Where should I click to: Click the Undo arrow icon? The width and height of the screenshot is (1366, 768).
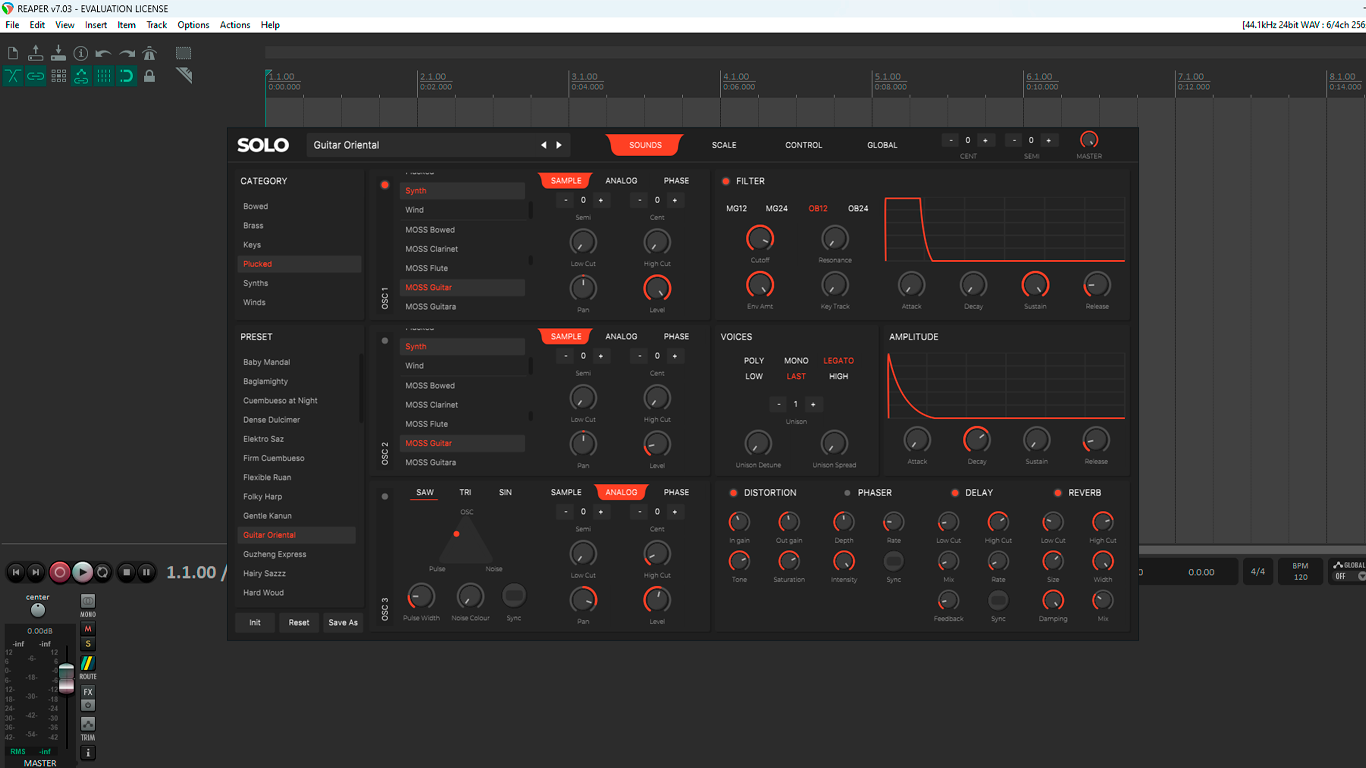click(104, 53)
